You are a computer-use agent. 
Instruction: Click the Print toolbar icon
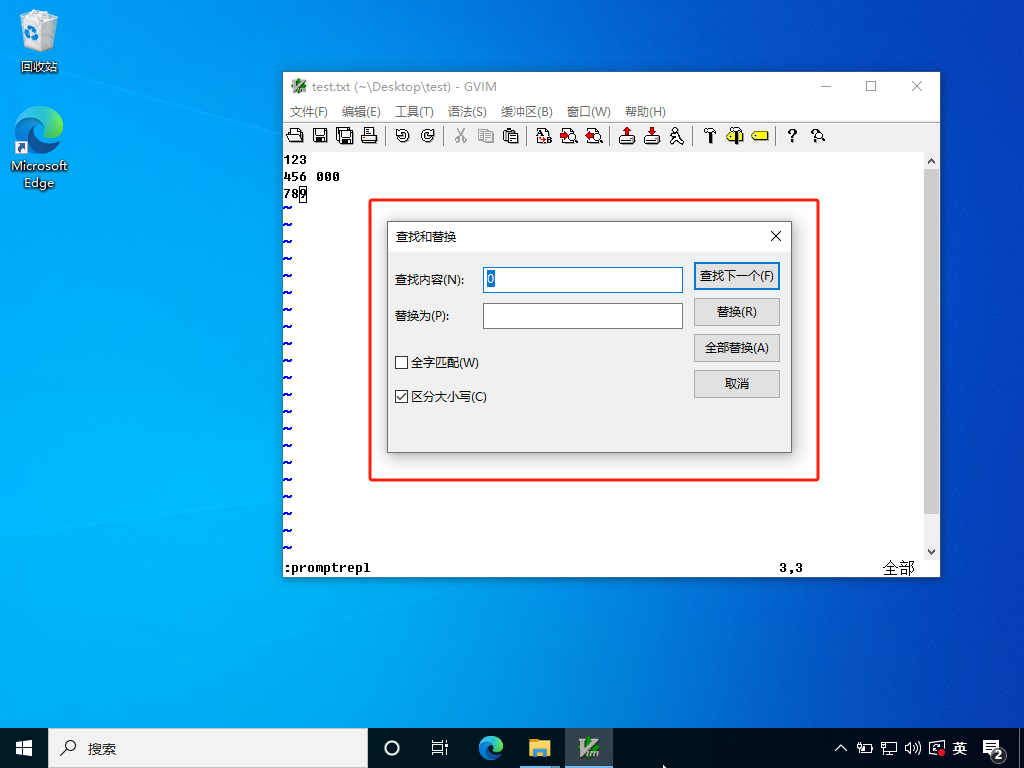369,136
